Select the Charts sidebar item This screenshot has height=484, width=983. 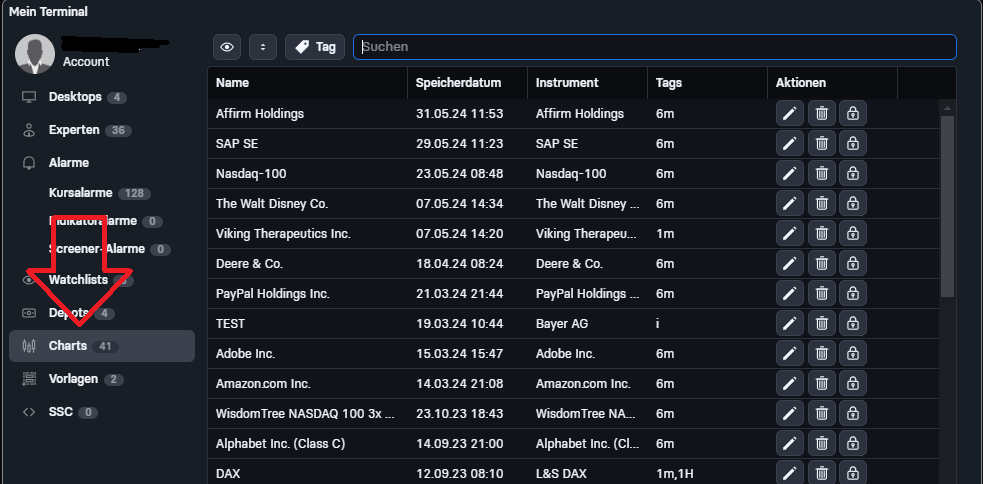click(x=102, y=346)
